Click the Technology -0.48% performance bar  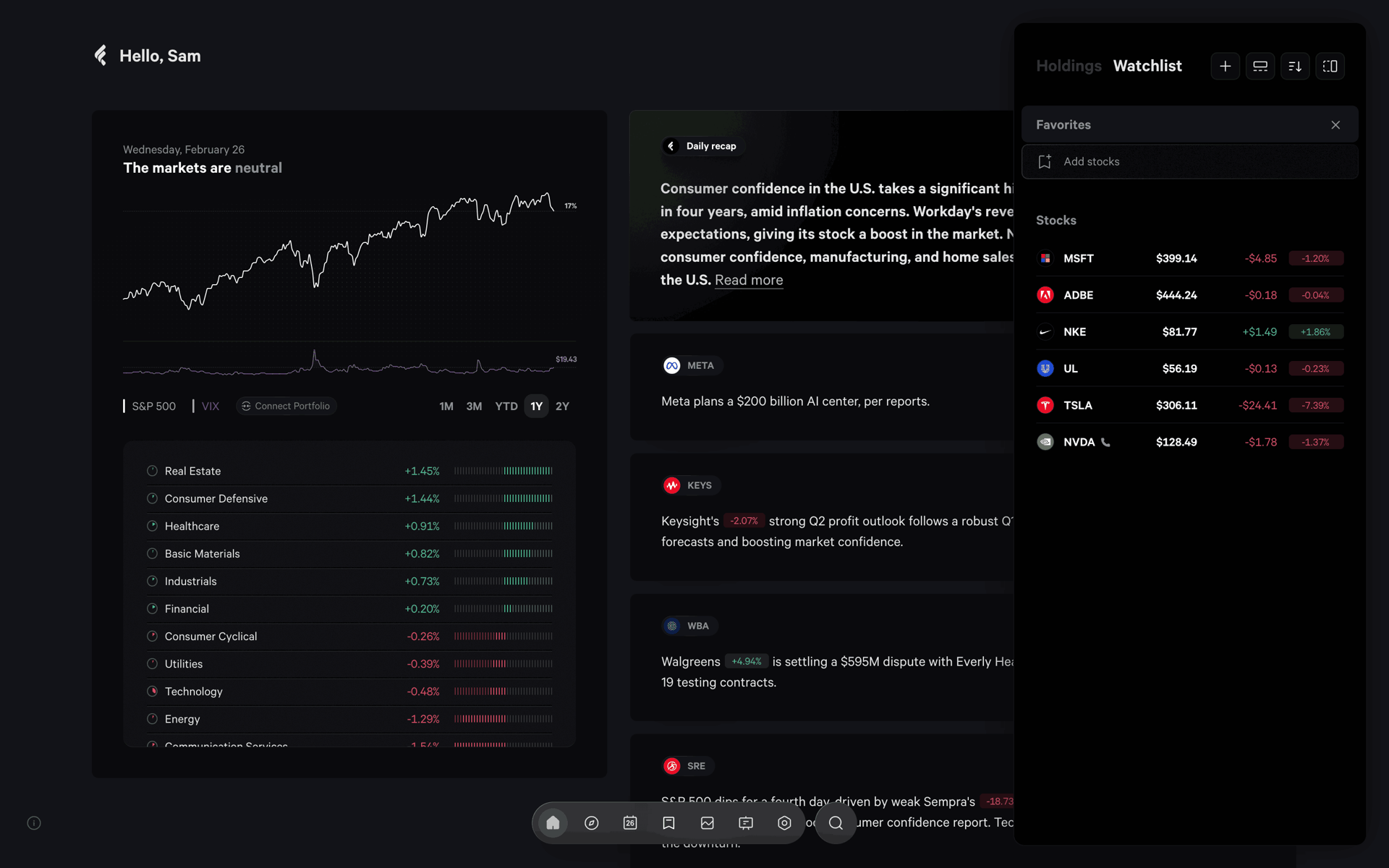(504, 692)
